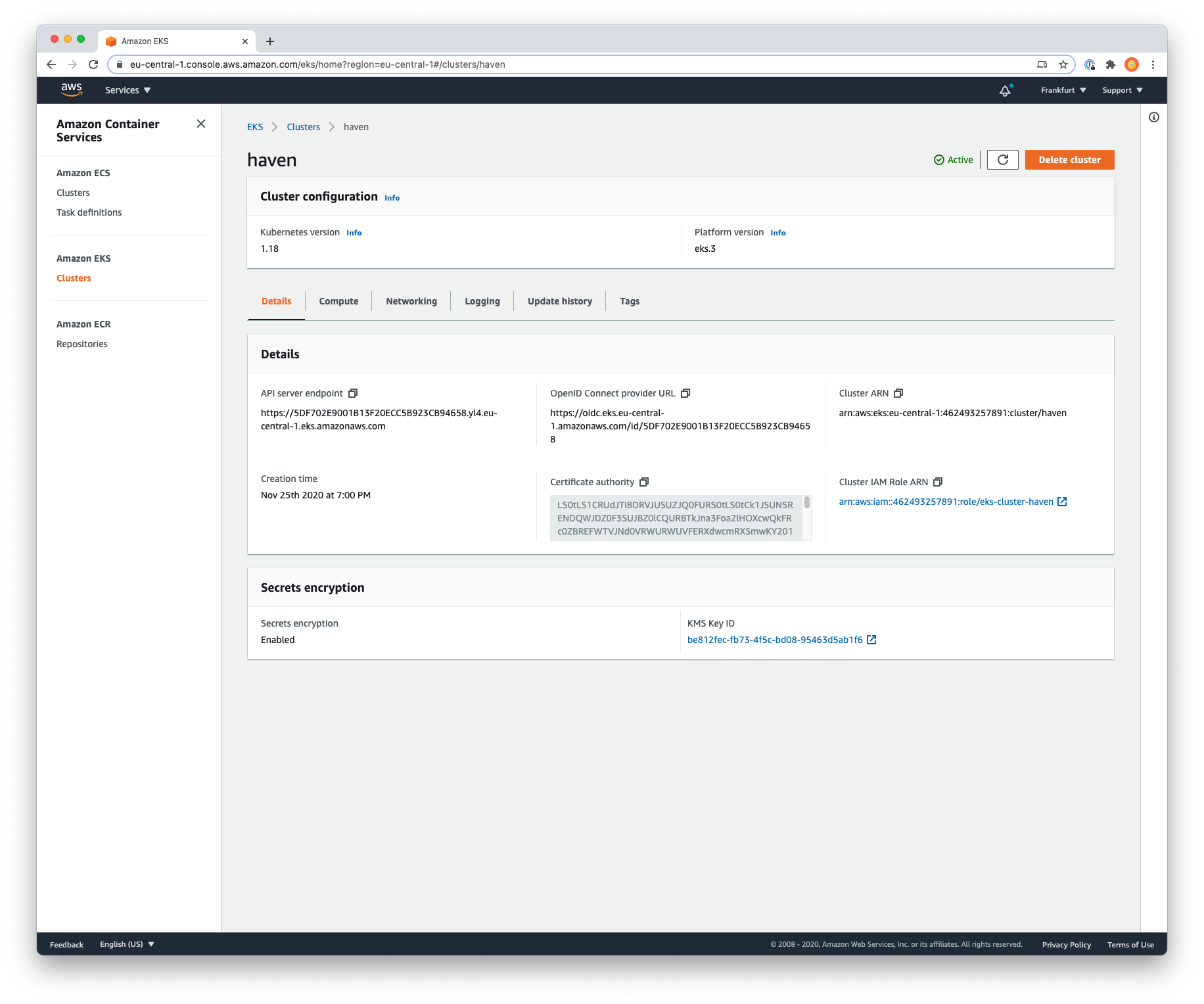1204x1004 pixels.
Task: Copy the Certificate authority value
Action: pyautogui.click(x=644, y=481)
